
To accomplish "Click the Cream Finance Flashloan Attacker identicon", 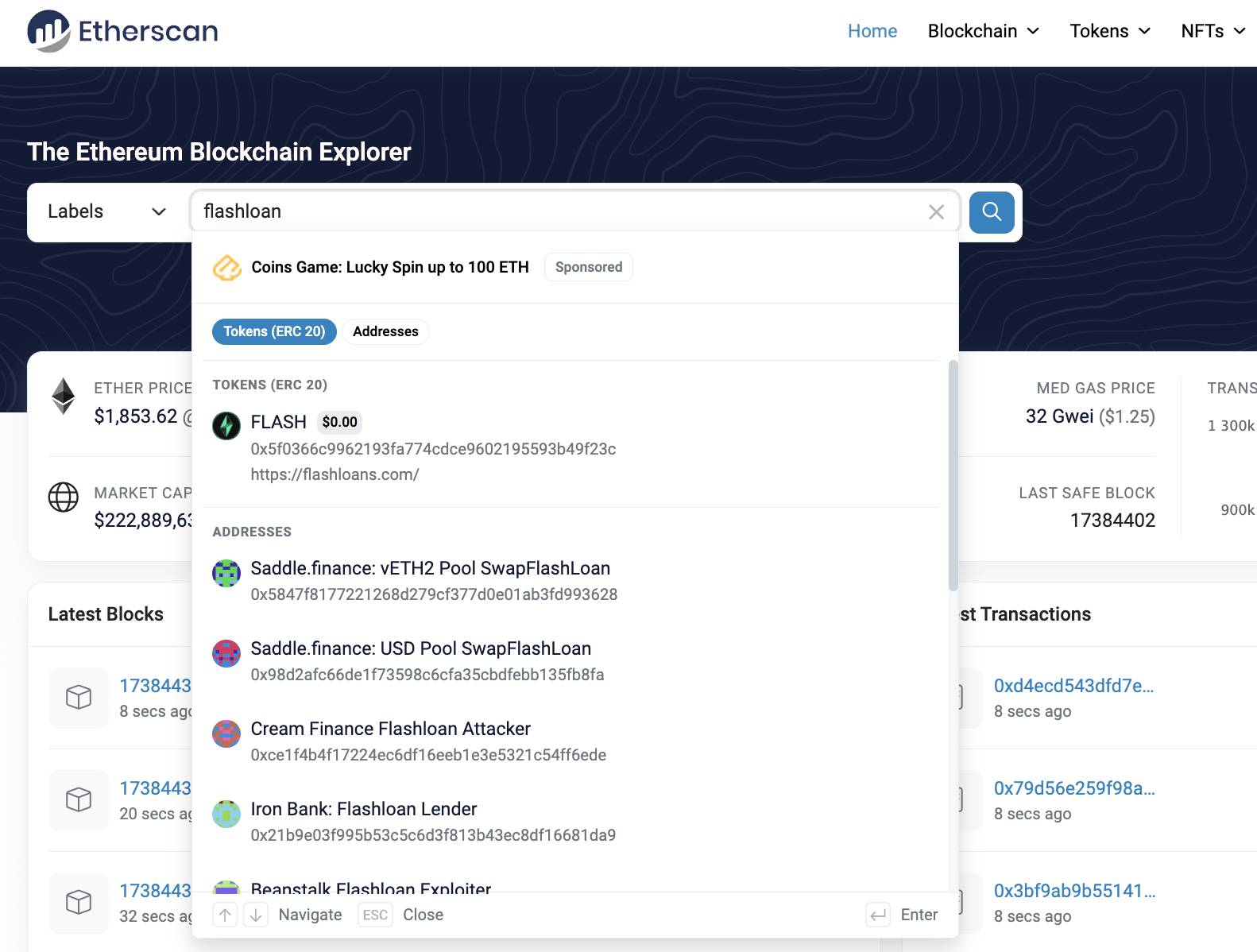I will 226,733.
